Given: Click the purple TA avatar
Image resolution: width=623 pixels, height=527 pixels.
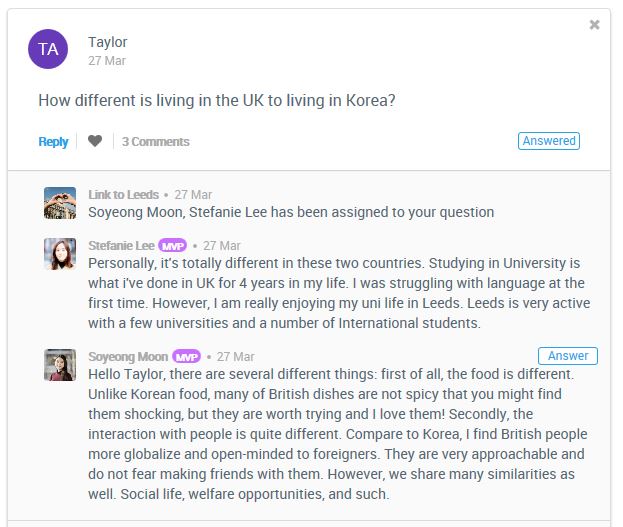Looking at the screenshot, I should [48, 49].
